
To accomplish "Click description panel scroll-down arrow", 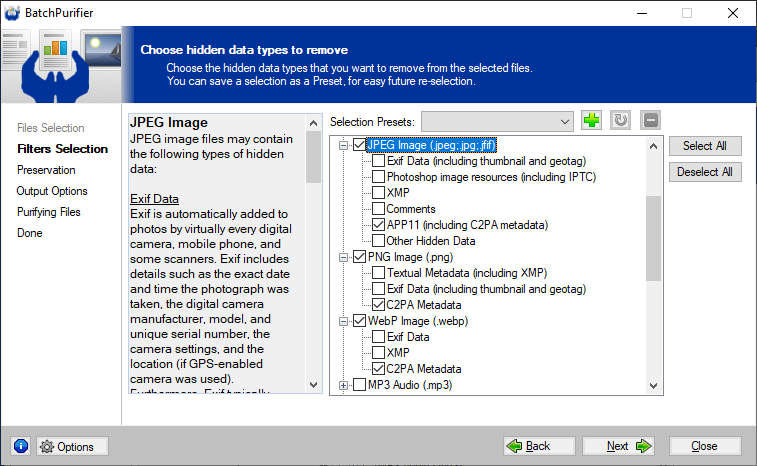I will pyautogui.click(x=313, y=385).
